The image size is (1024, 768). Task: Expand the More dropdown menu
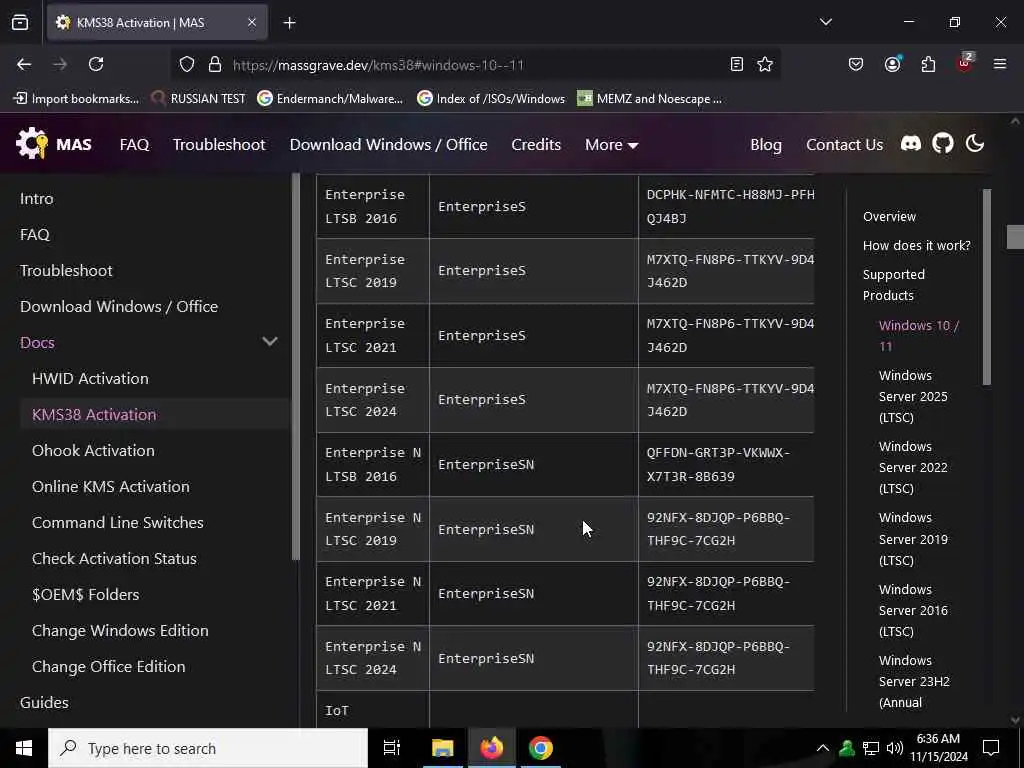(611, 144)
